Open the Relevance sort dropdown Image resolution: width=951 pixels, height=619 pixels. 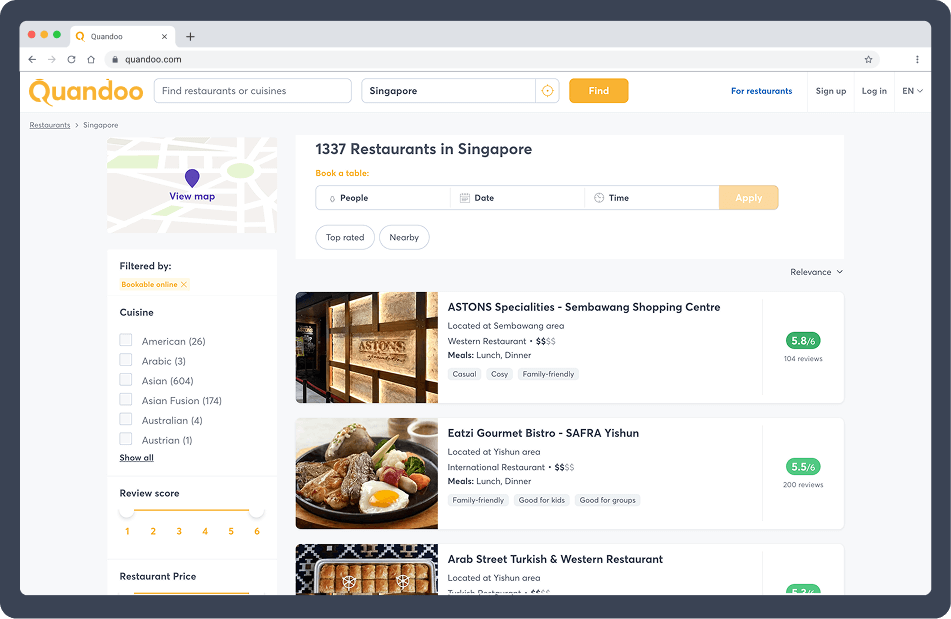point(816,272)
